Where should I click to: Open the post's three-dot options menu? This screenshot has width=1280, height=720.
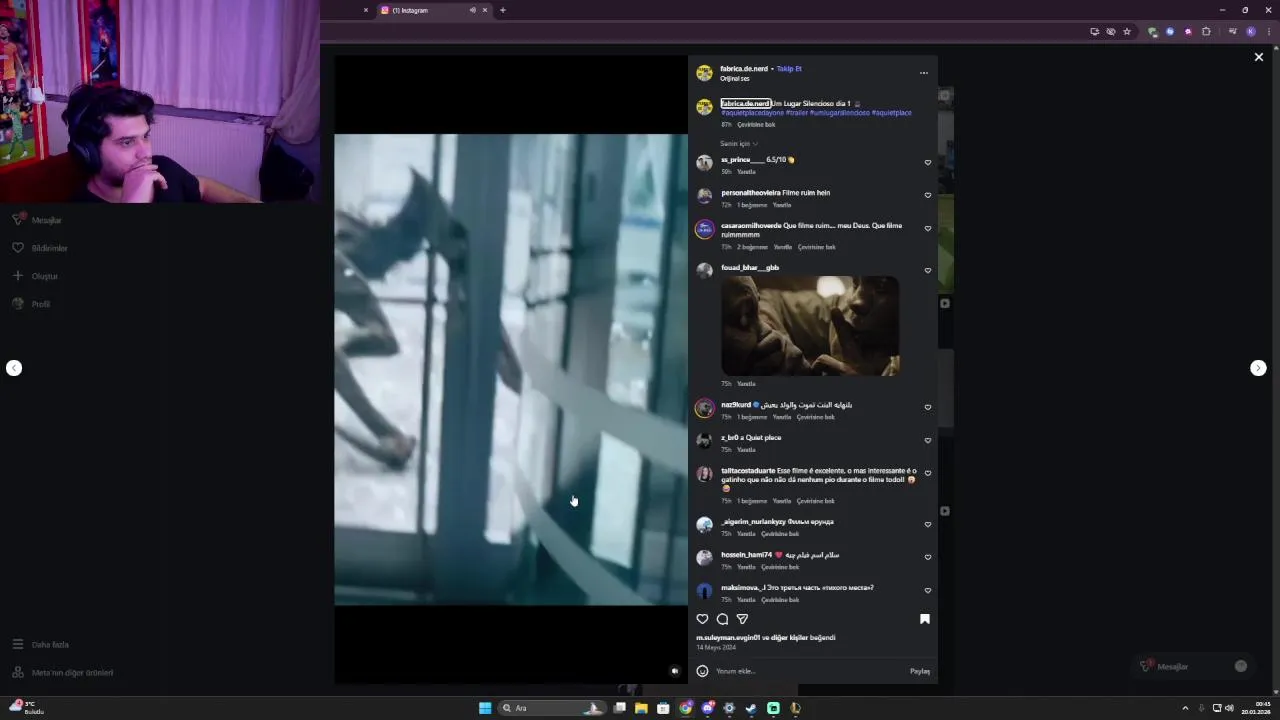[x=923, y=73]
